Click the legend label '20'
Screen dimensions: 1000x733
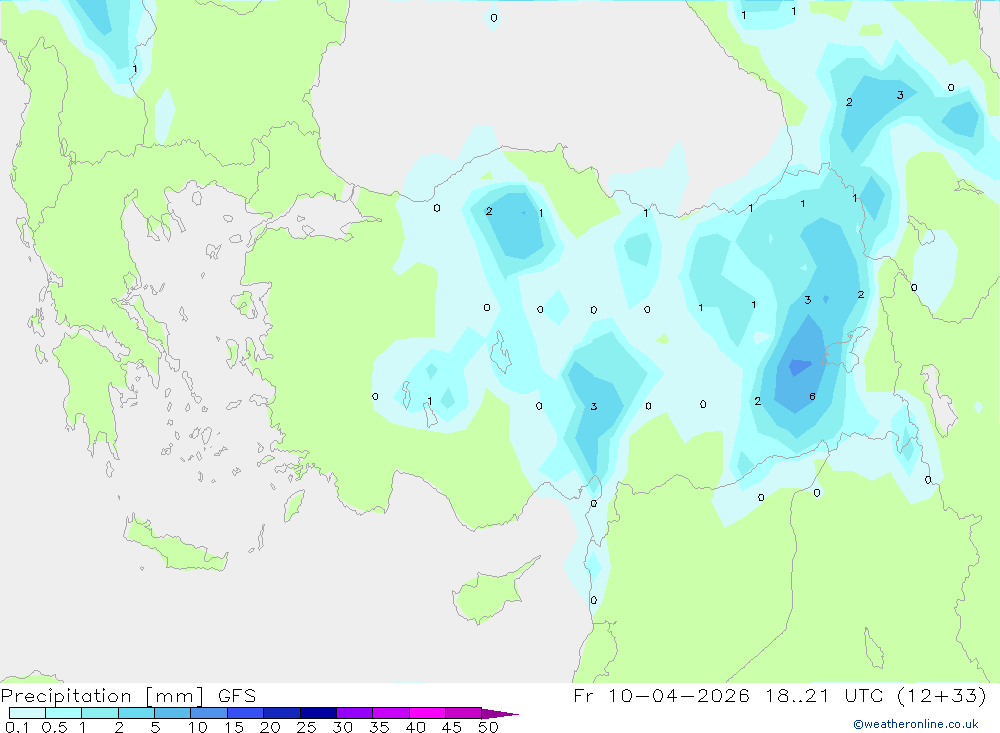pyautogui.click(x=270, y=727)
